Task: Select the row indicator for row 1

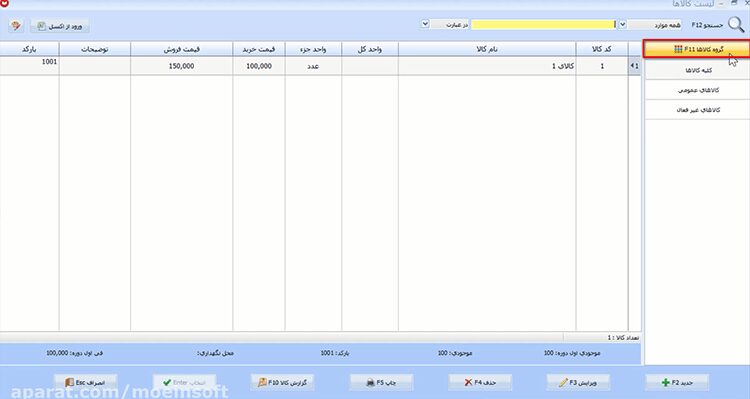Action: tap(634, 66)
